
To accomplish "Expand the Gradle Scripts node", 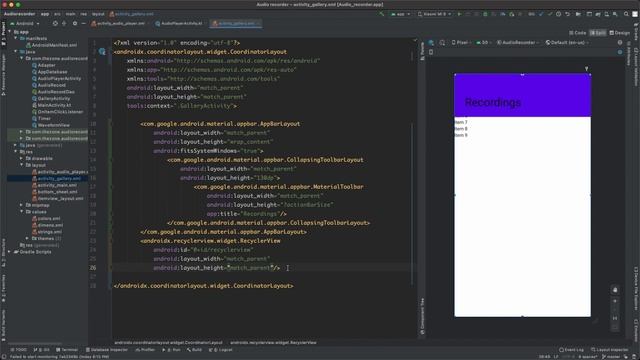I will pos(9,252).
